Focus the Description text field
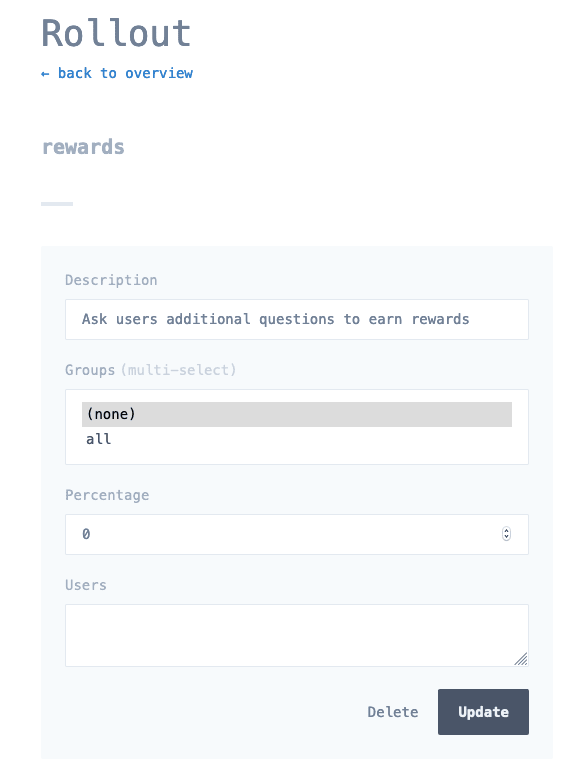This screenshot has height=766, width=580. (297, 319)
